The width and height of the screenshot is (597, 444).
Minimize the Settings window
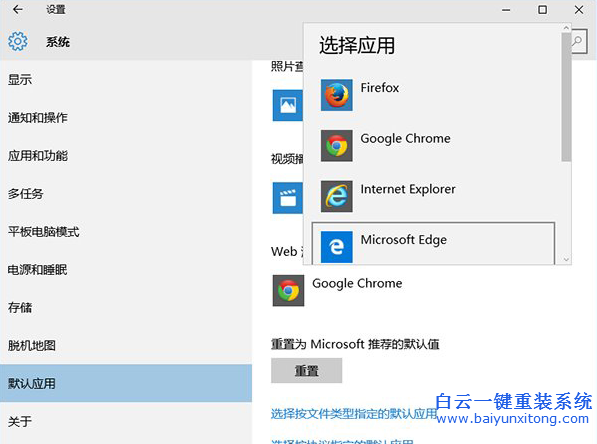(506, 10)
